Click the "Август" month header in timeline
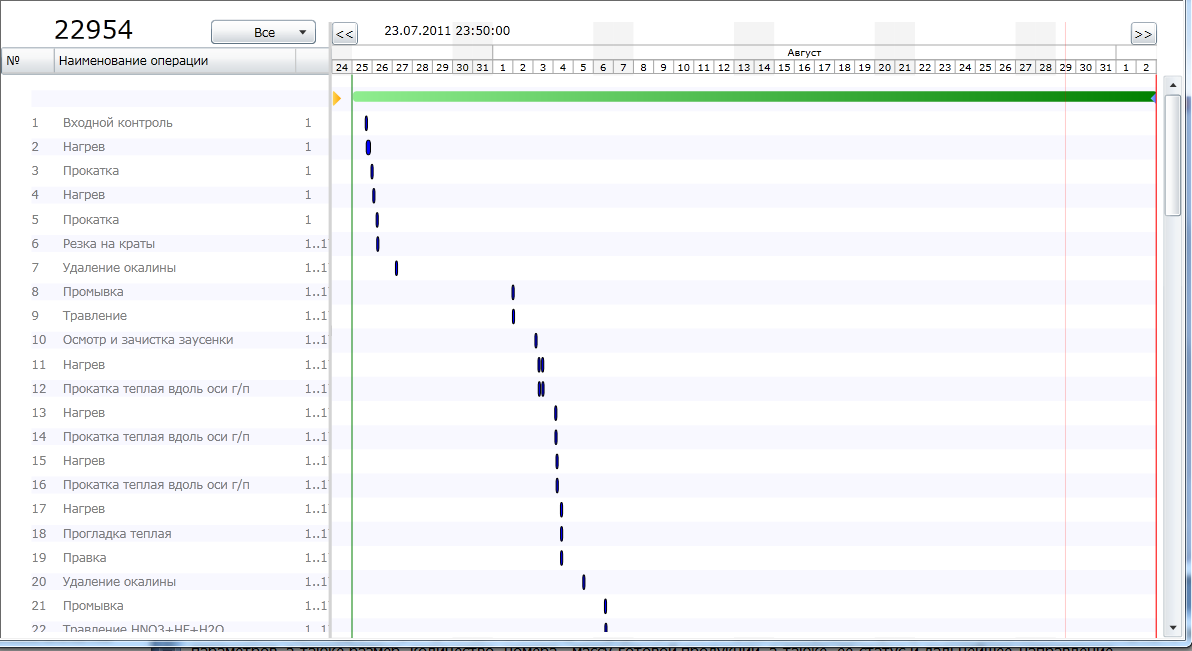 [804, 51]
